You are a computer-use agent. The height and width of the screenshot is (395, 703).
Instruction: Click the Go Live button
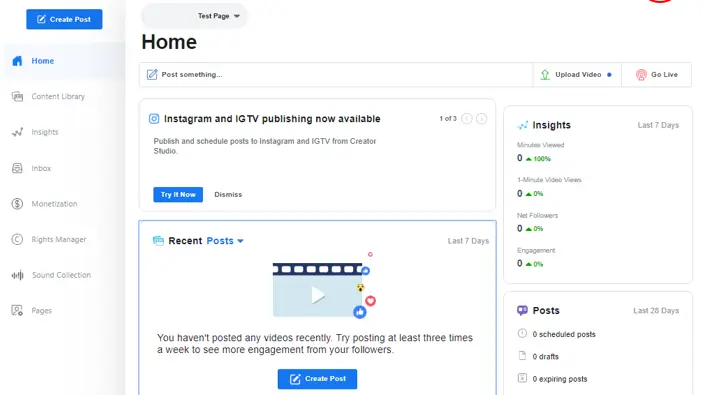656,75
